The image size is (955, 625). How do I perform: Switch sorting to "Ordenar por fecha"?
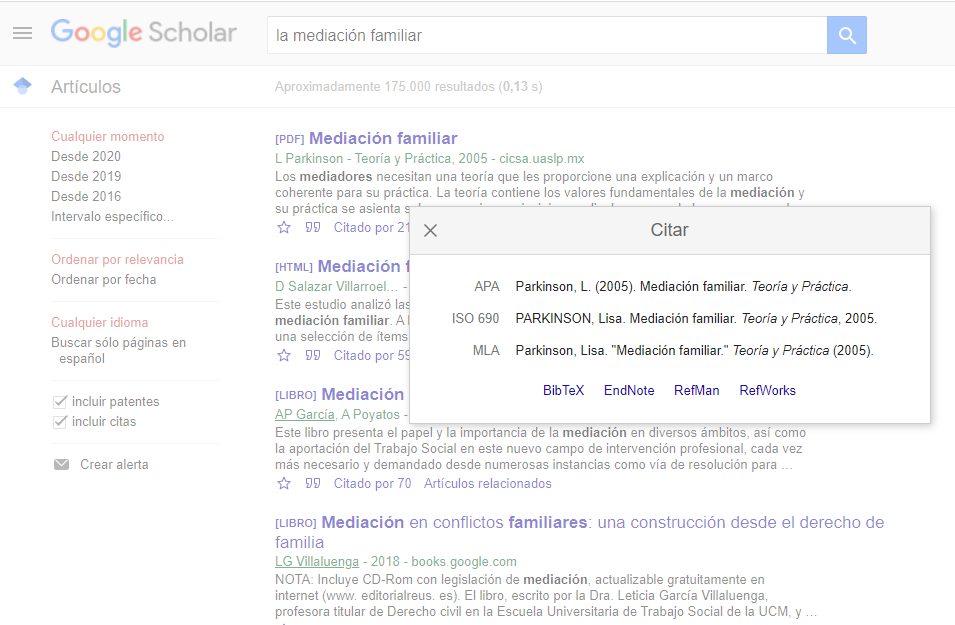pyautogui.click(x=104, y=280)
